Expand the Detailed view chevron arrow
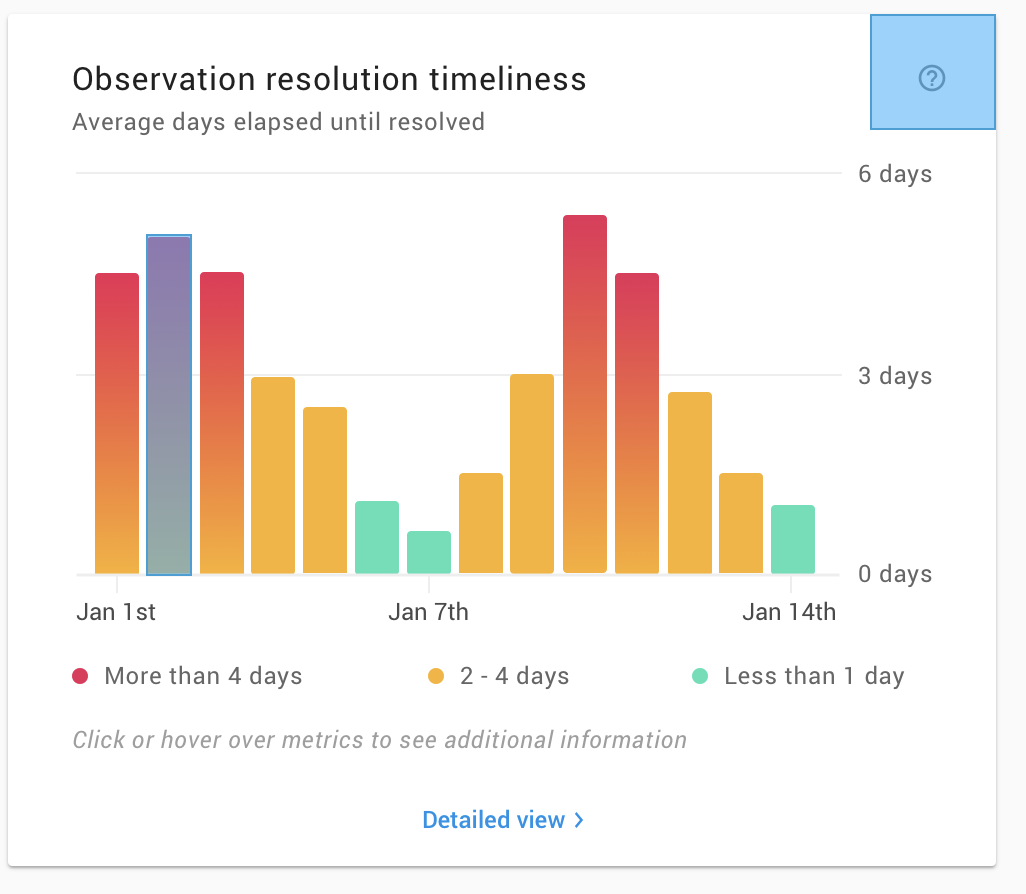The width and height of the screenshot is (1026, 894). coord(578,820)
